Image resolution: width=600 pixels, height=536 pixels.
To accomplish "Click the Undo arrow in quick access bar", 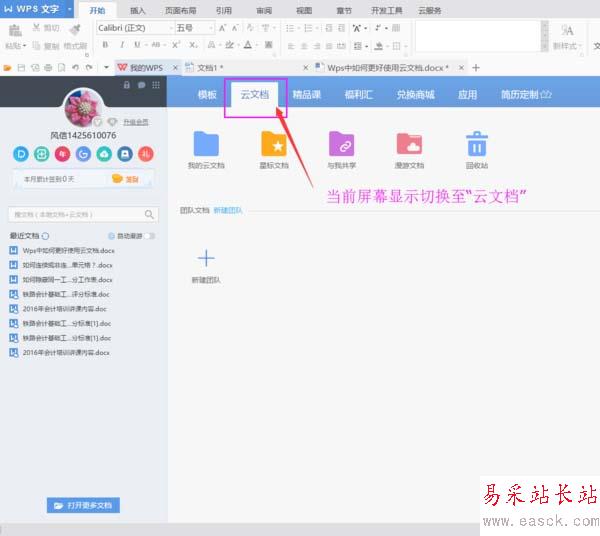I will (75, 68).
